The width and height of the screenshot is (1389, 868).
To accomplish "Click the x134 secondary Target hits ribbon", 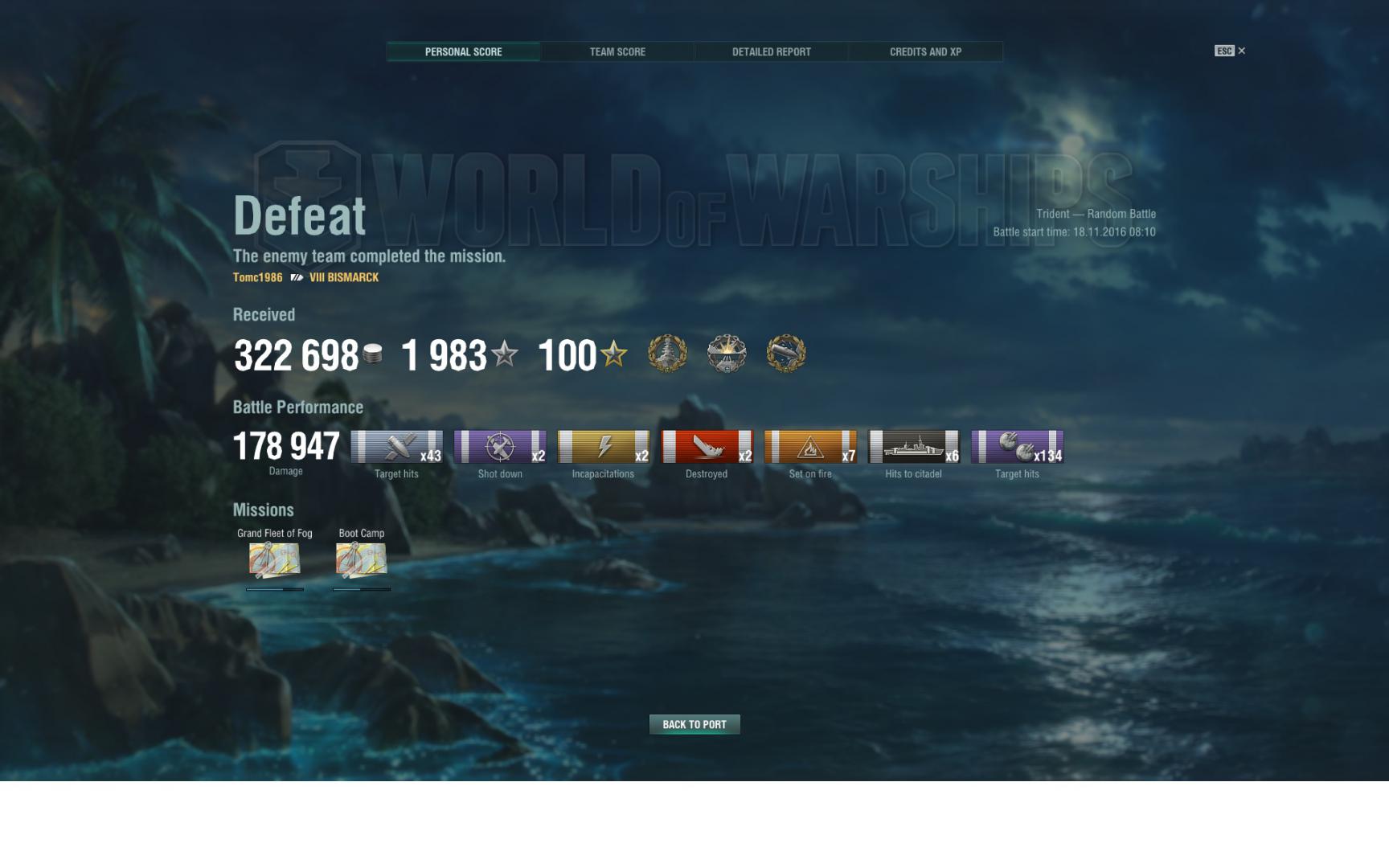I will point(1018,447).
